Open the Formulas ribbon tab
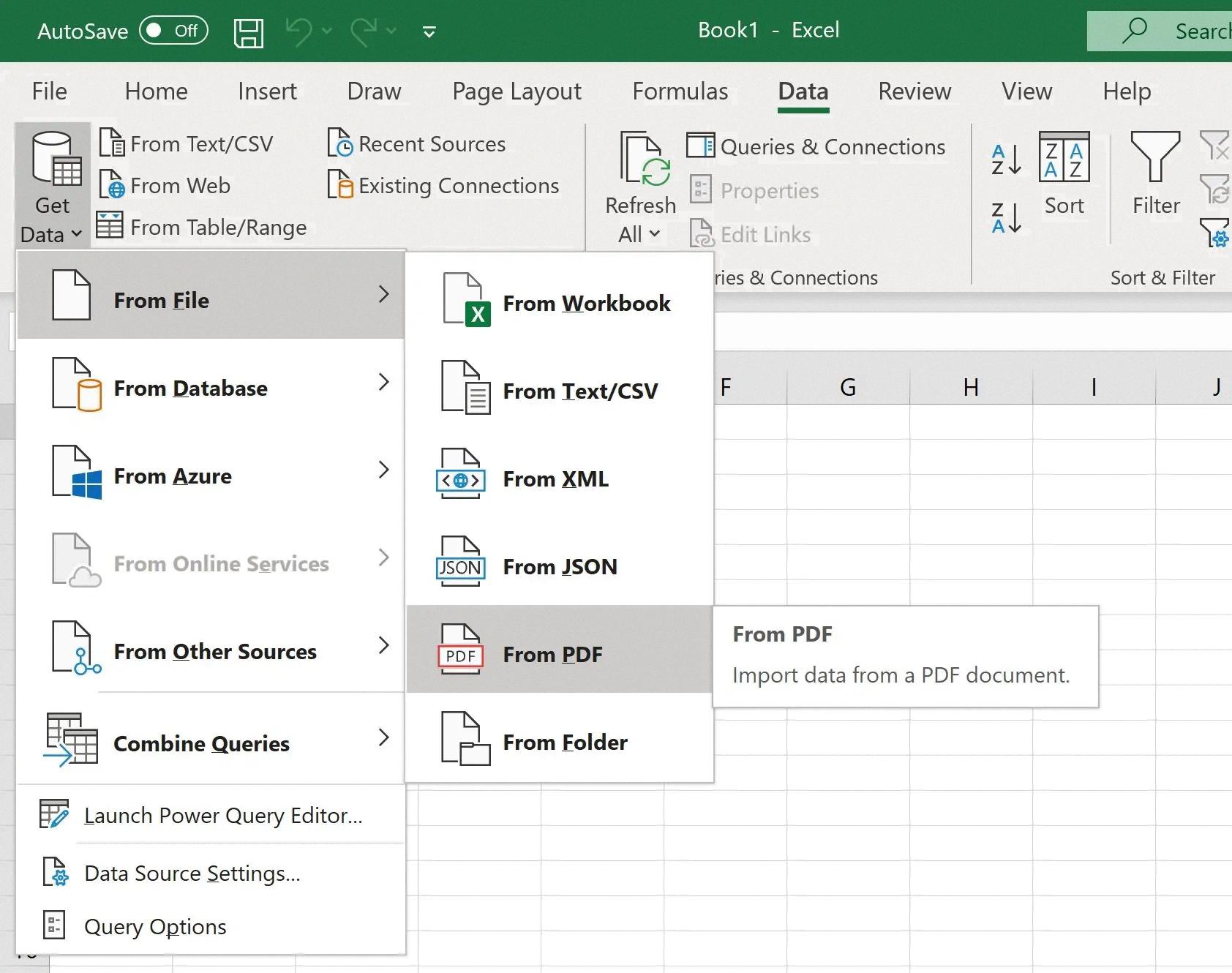The width and height of the screenshot is (1232, 973). (x=679, y=91)
